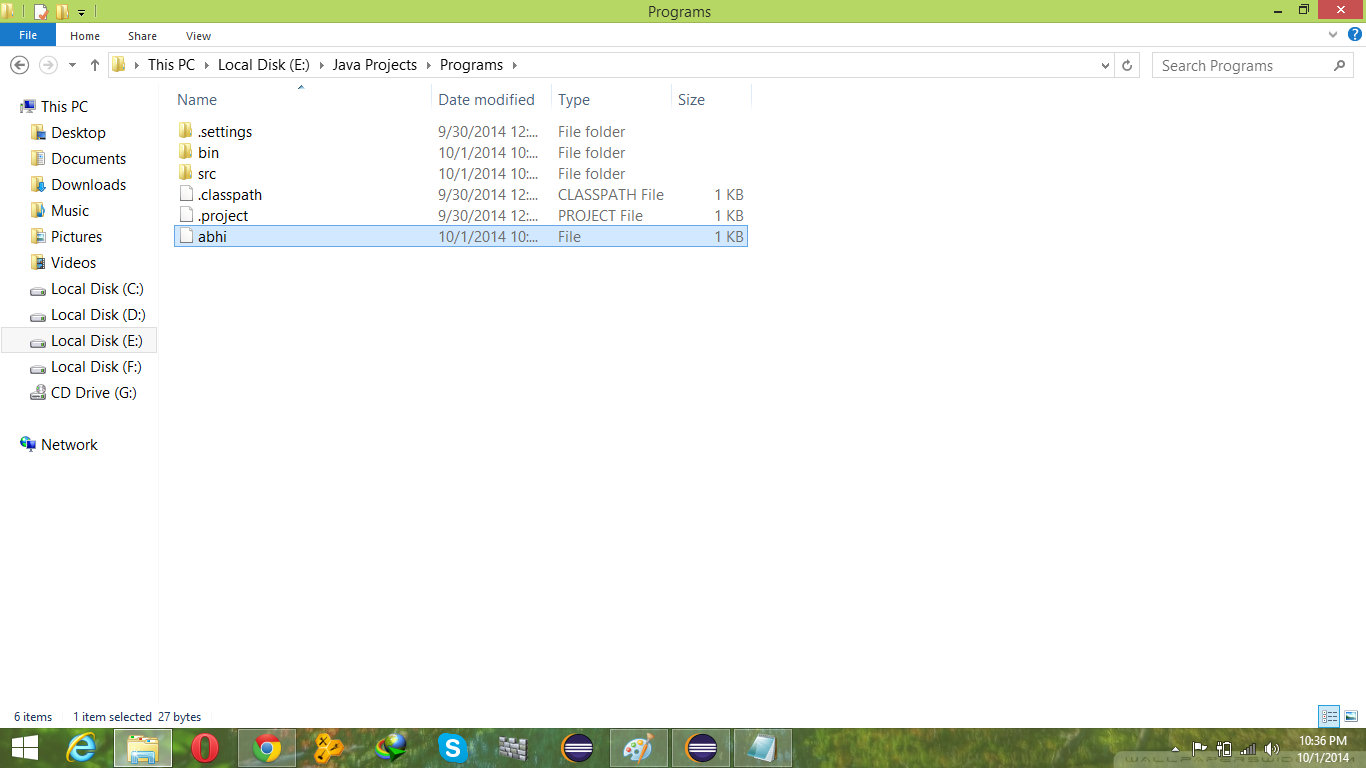Click the Help question mark icon

(1356, 34)
